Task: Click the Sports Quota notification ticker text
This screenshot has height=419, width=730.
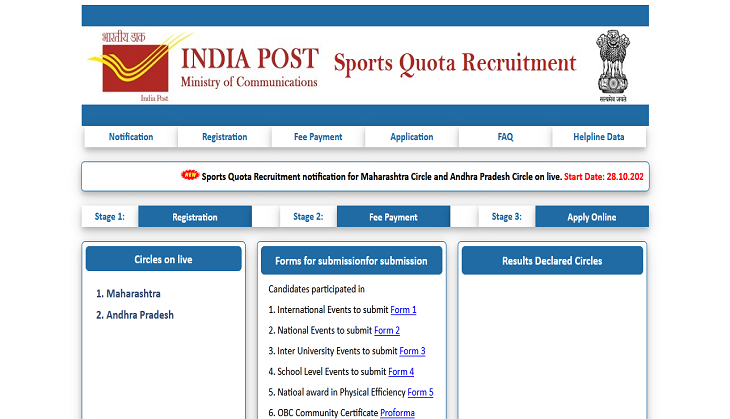Action: pos(382,176)
